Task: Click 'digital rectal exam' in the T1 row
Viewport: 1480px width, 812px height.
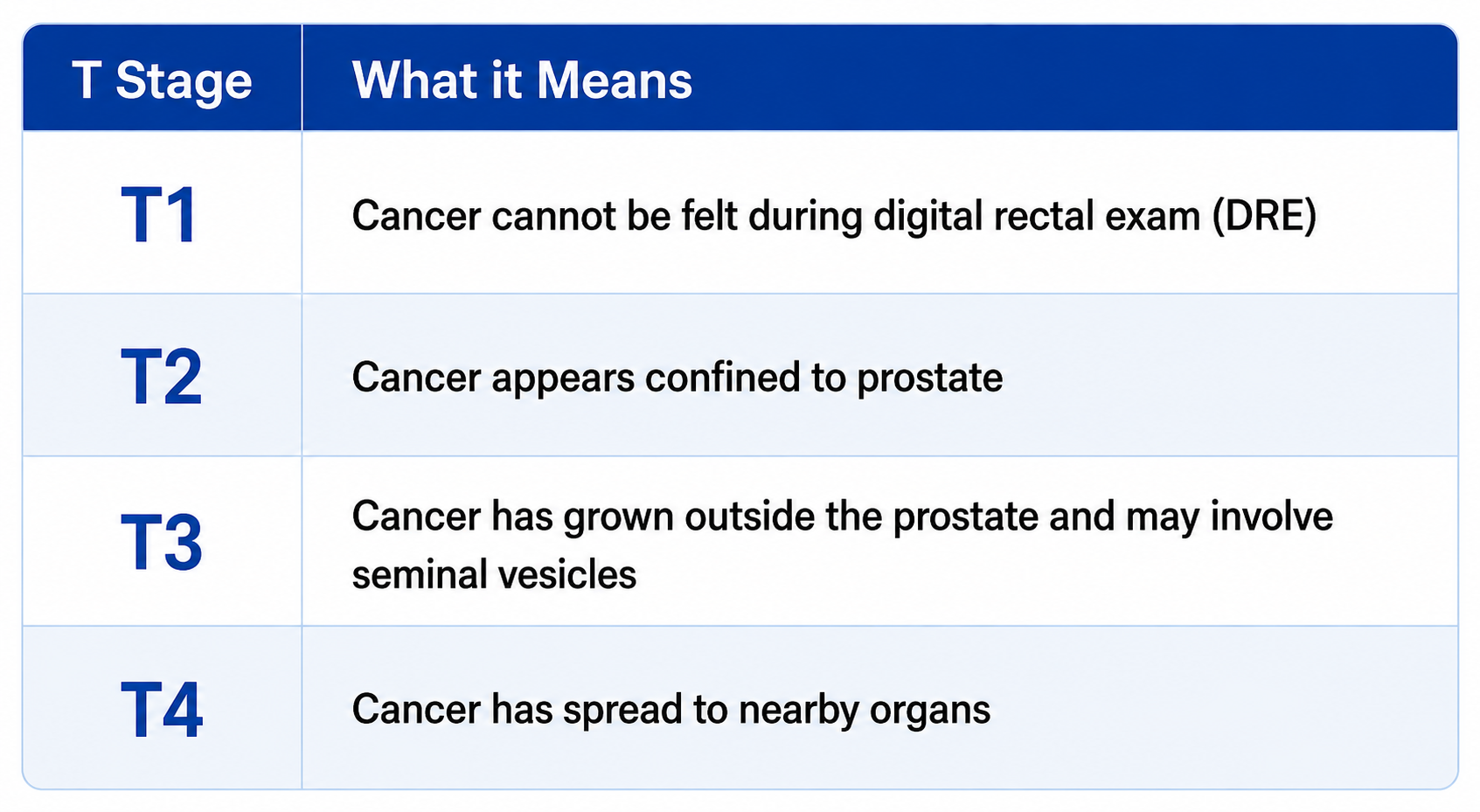Action: 1036,217
